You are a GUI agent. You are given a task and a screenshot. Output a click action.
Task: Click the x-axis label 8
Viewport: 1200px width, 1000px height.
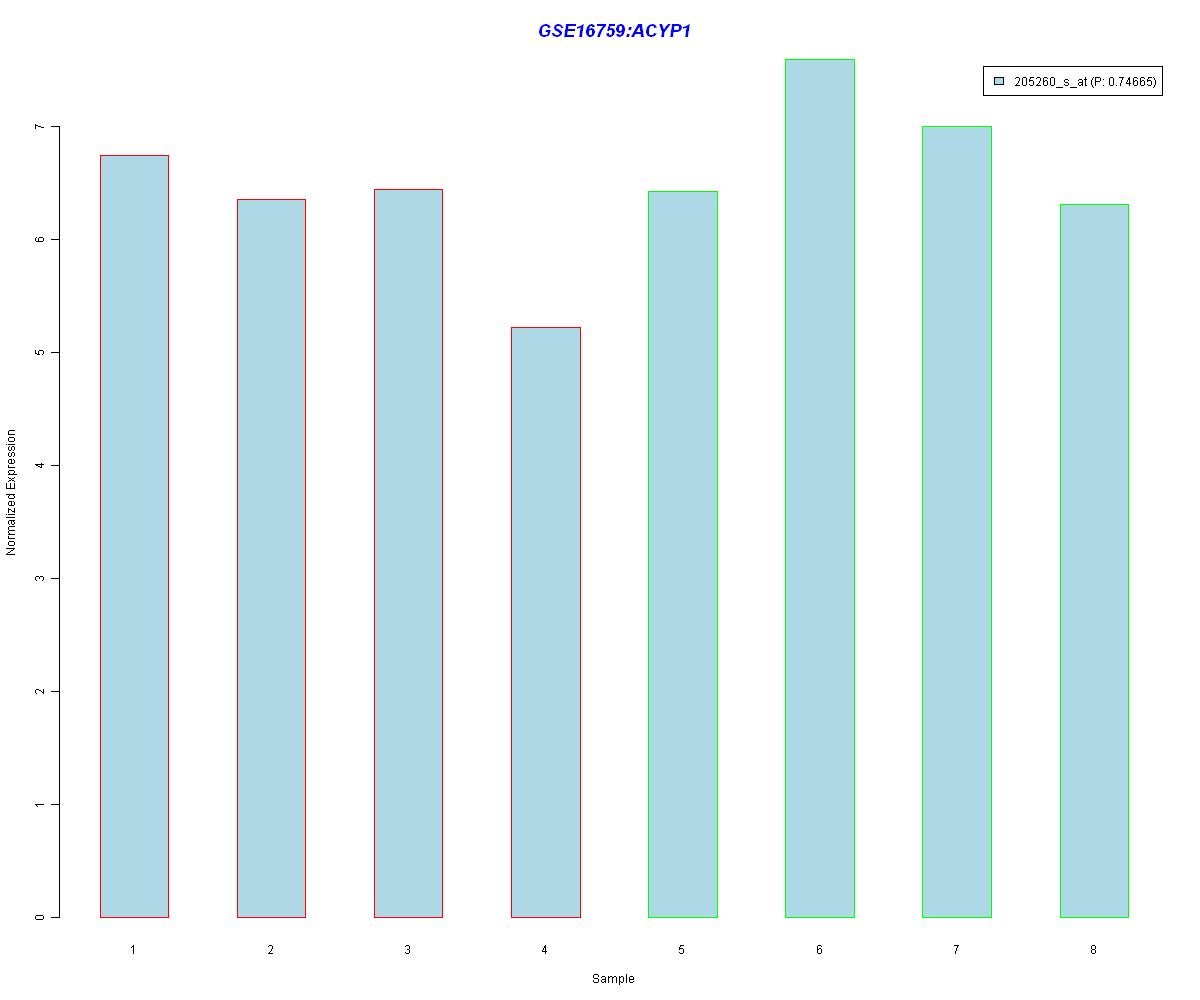[x=1094, y=949]
